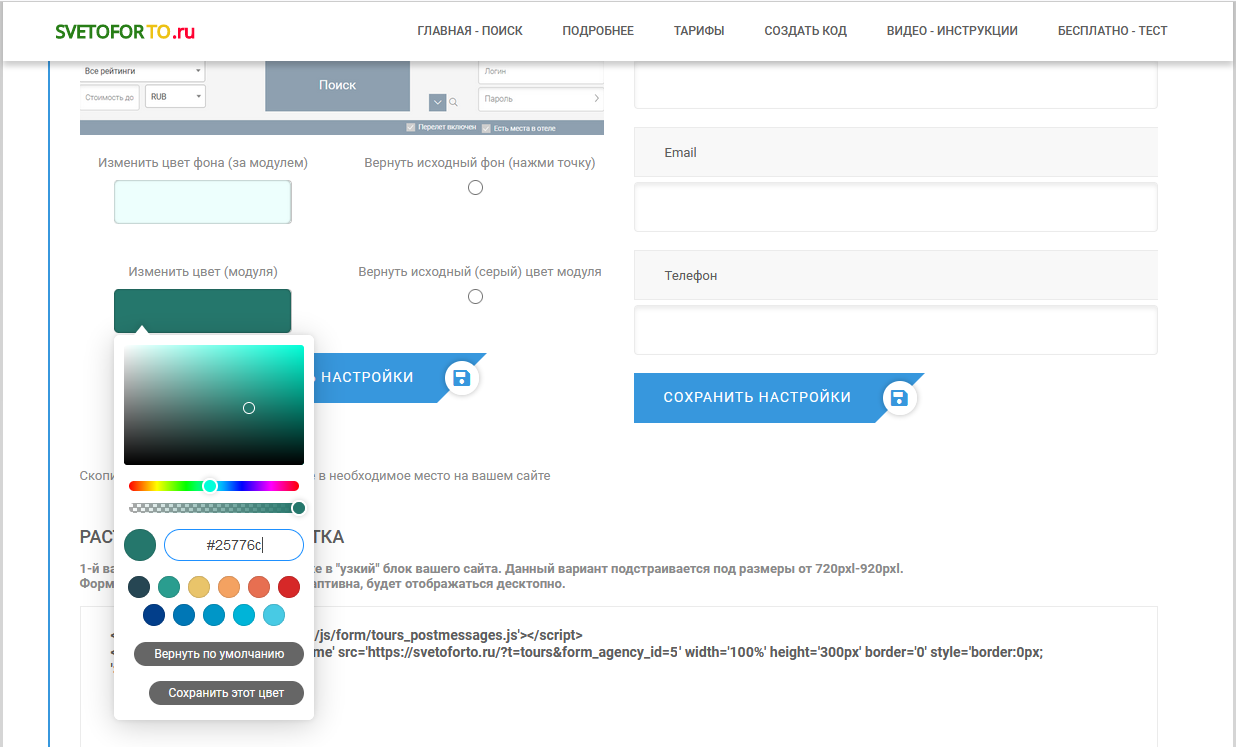
Task: Choose the light orange preset color
Action: [x=229, y=587]
